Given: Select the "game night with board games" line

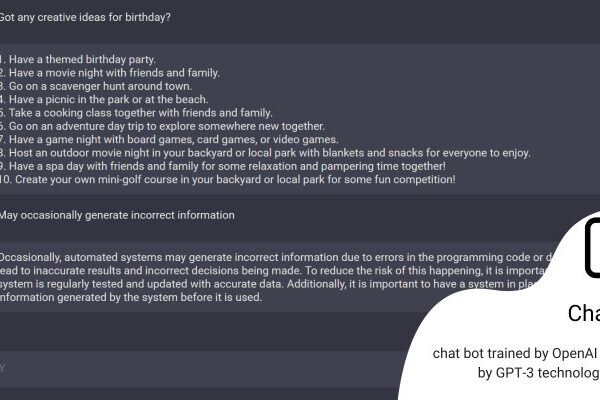Looking at the screenshot, I should [x=169, y=140].
